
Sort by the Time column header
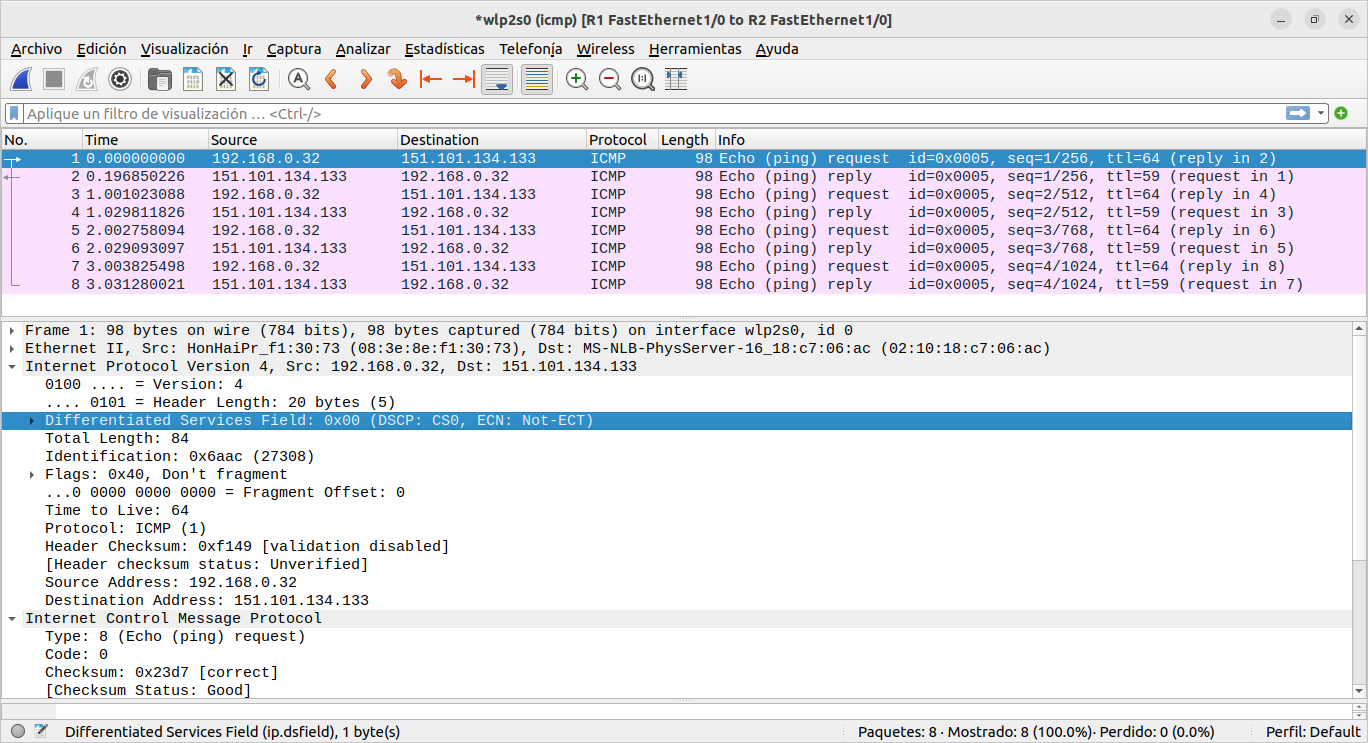point(145,140)
